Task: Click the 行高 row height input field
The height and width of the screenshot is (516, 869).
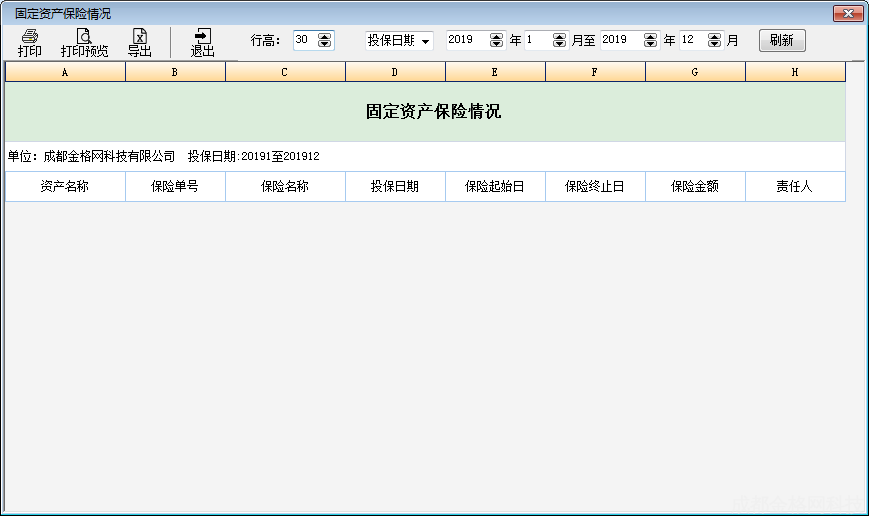Action: [x=304, y=40]
